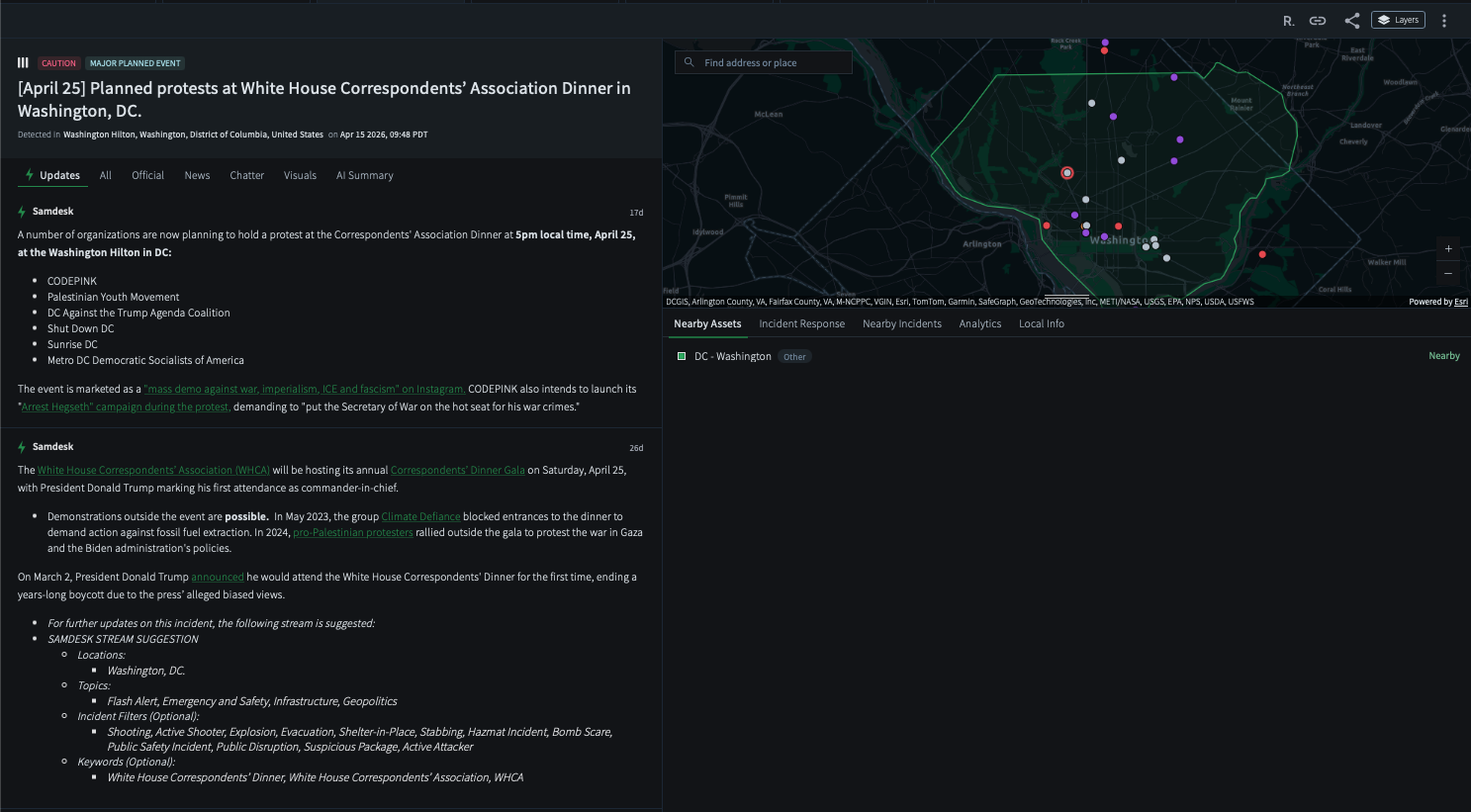This screenshot has height=812, width=1471.
Task: Open the AI Summary tab
Action: (365, 175)
